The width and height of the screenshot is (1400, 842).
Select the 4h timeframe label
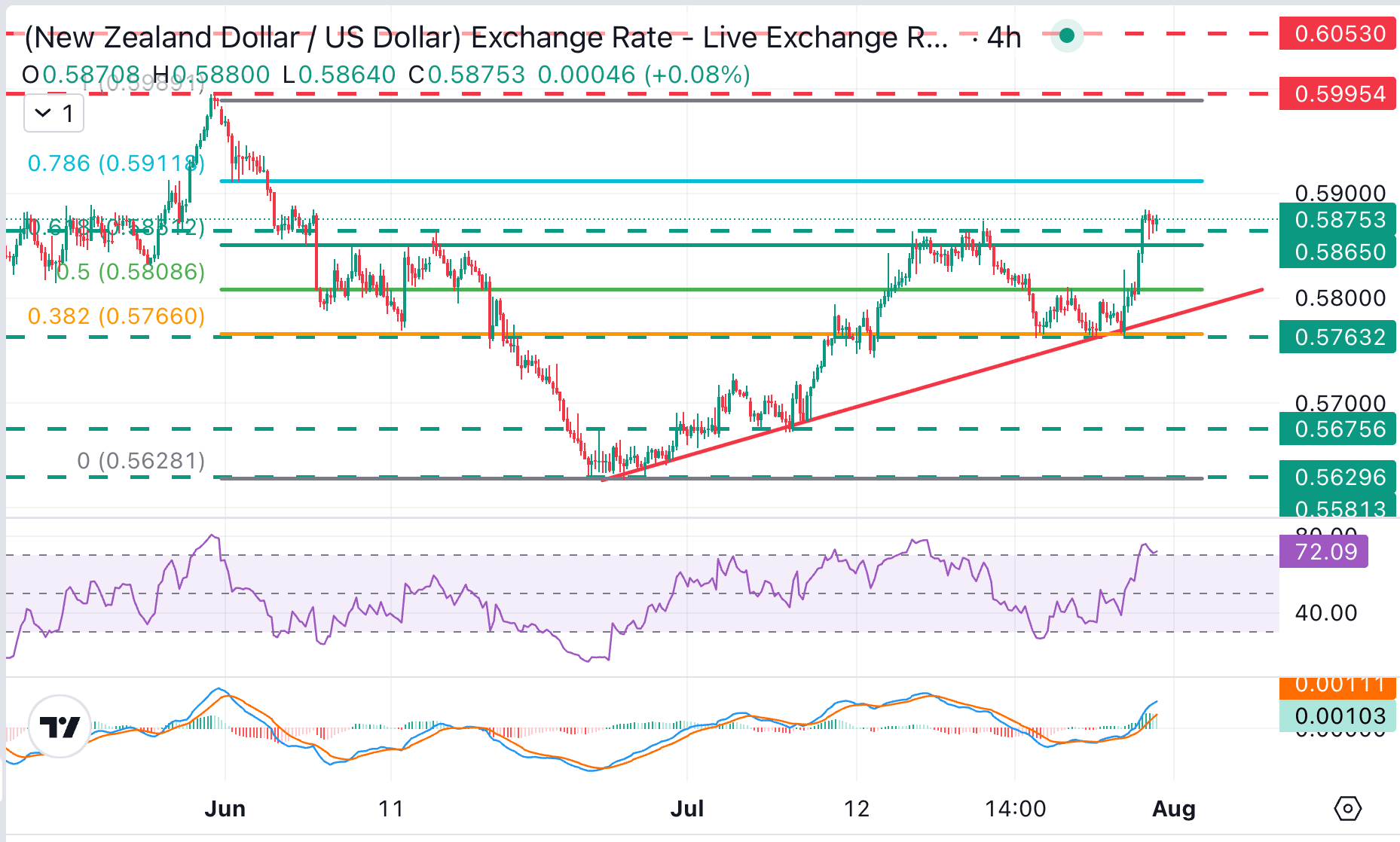point(1004,37)
